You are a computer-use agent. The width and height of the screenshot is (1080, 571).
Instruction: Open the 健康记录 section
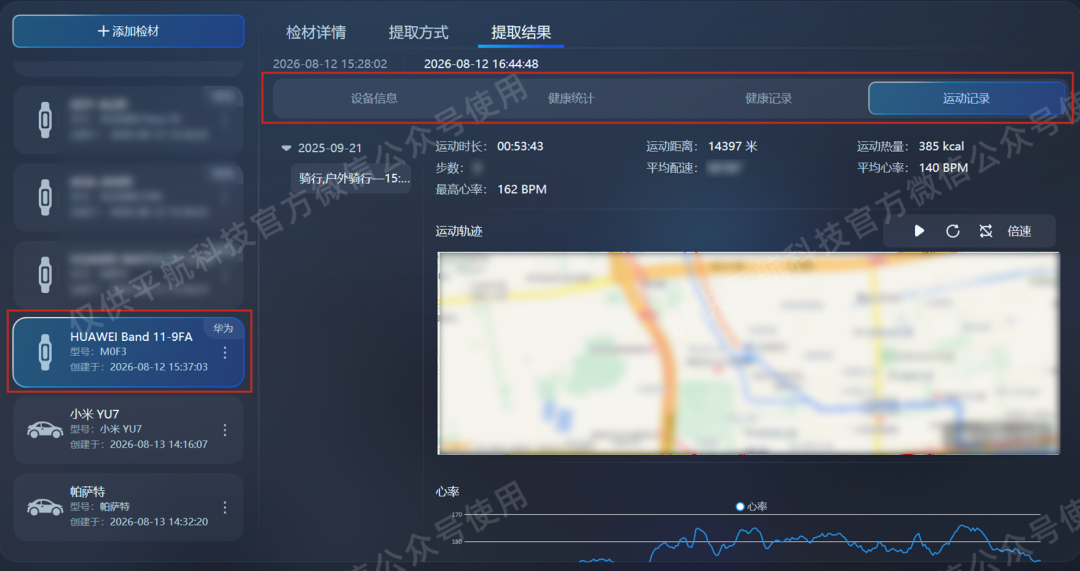coord(769,98)
